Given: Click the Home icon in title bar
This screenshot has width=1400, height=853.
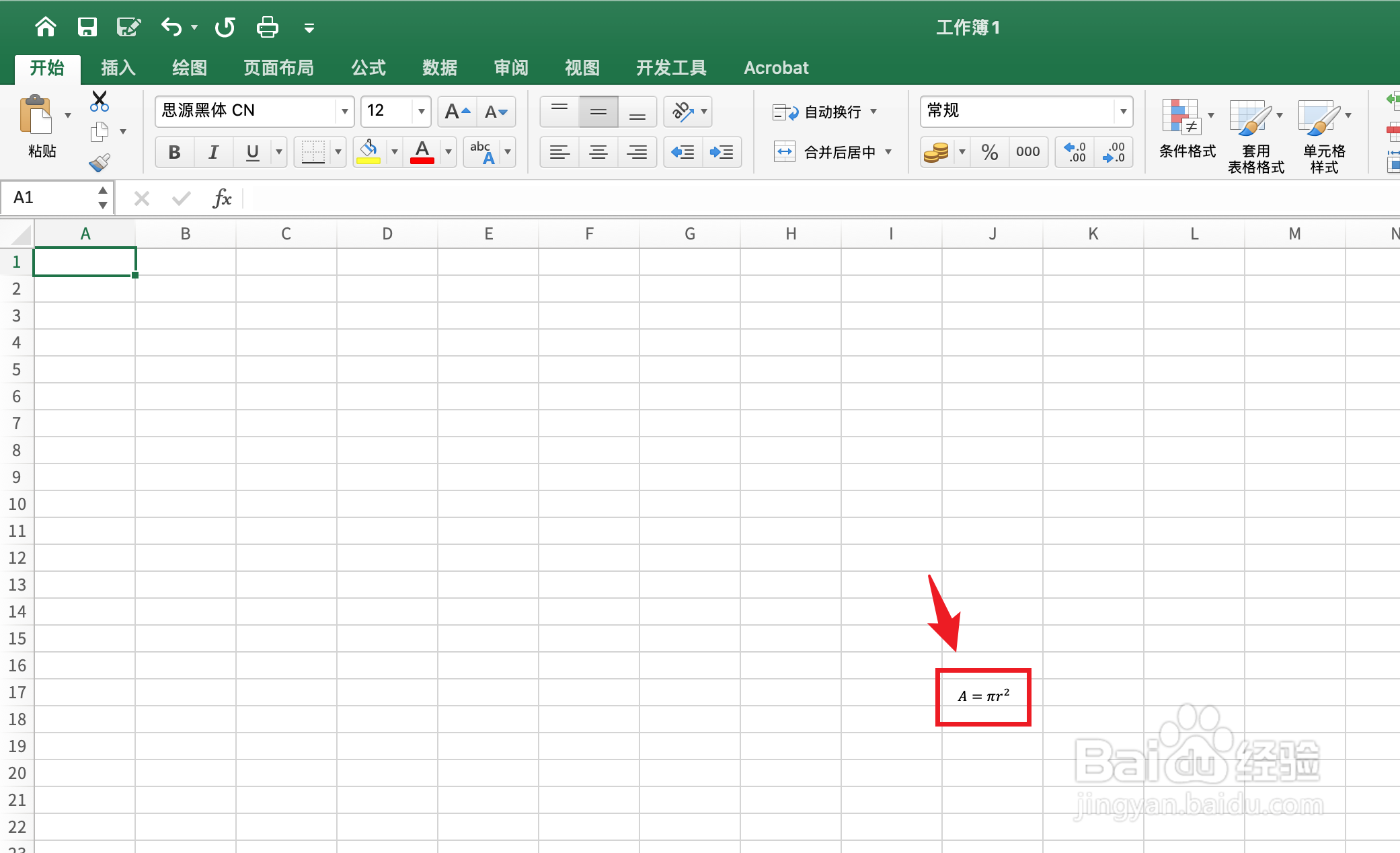Looking at the screenshot, I should pos(46,27).
